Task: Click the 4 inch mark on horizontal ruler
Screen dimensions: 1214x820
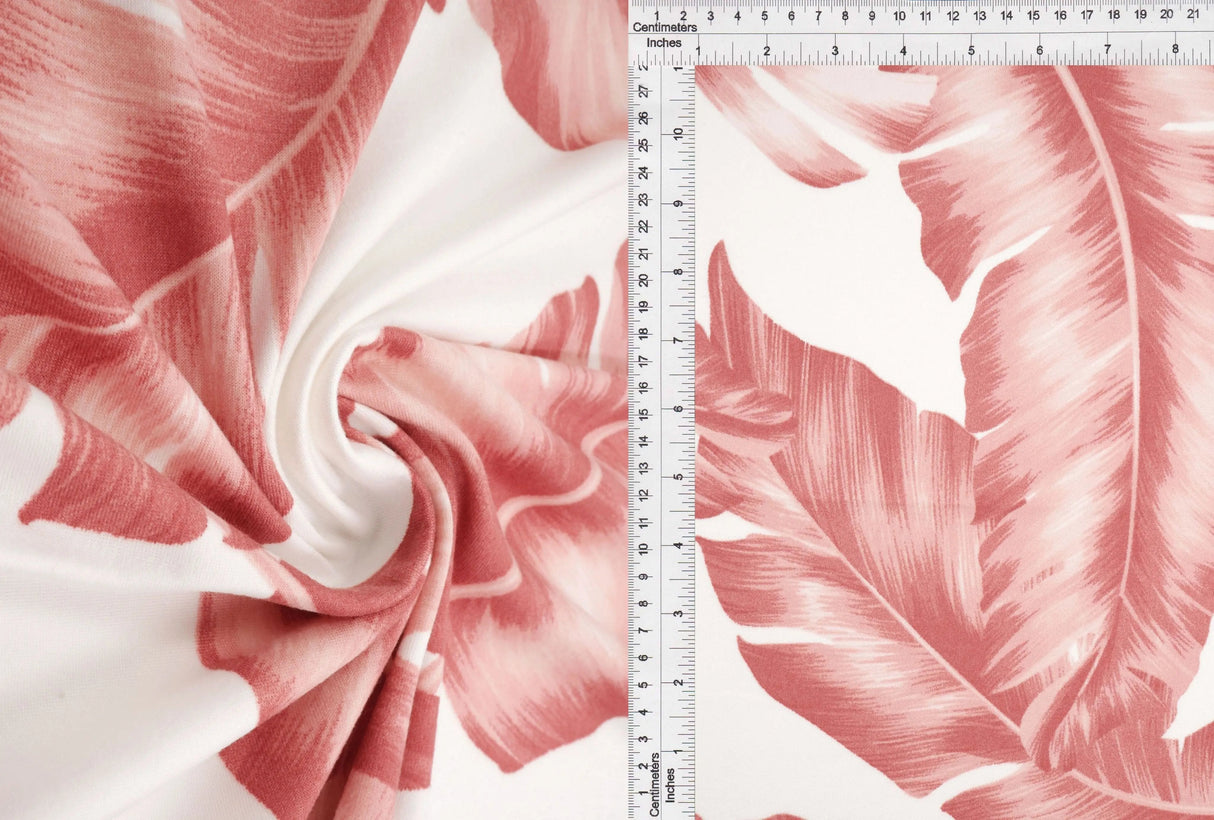Action: [903, 50]
